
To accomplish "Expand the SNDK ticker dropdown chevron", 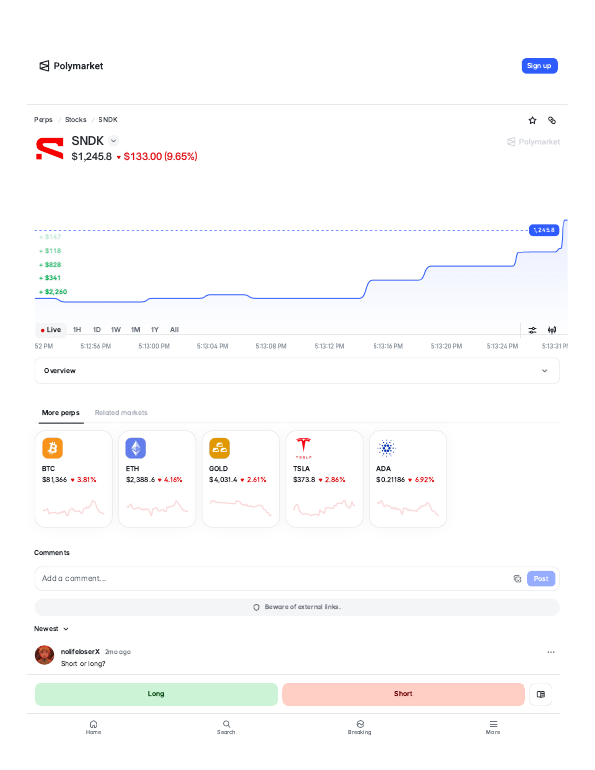I will (x=113, y=141).
